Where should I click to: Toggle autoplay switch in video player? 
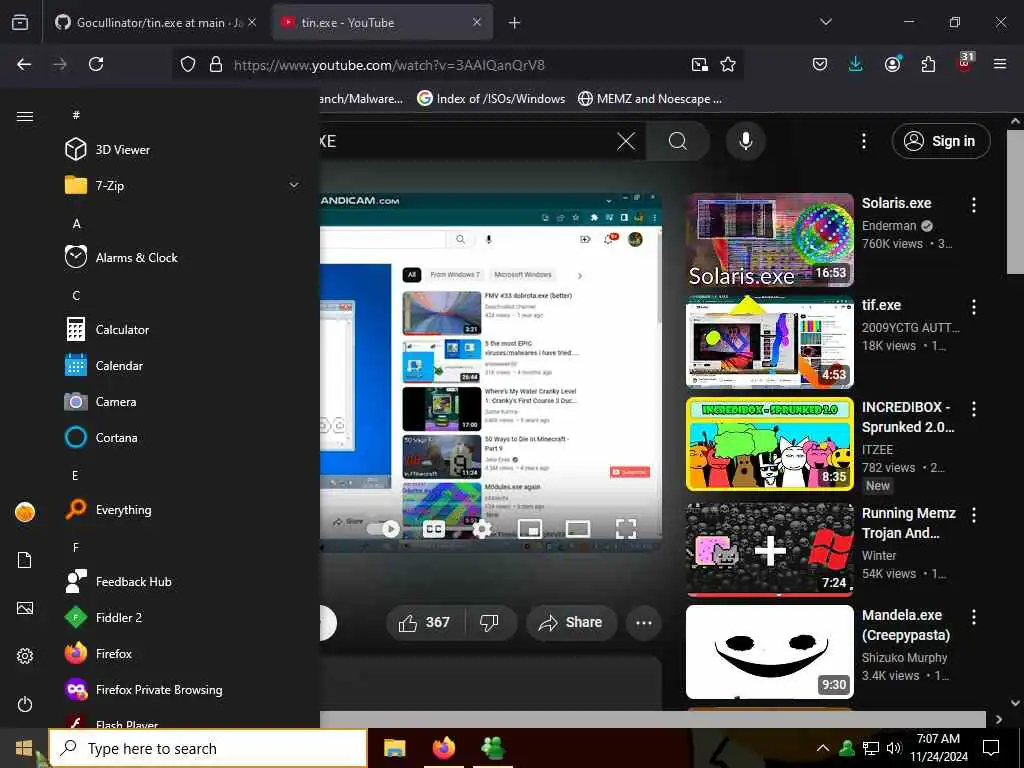coord(383,528)
